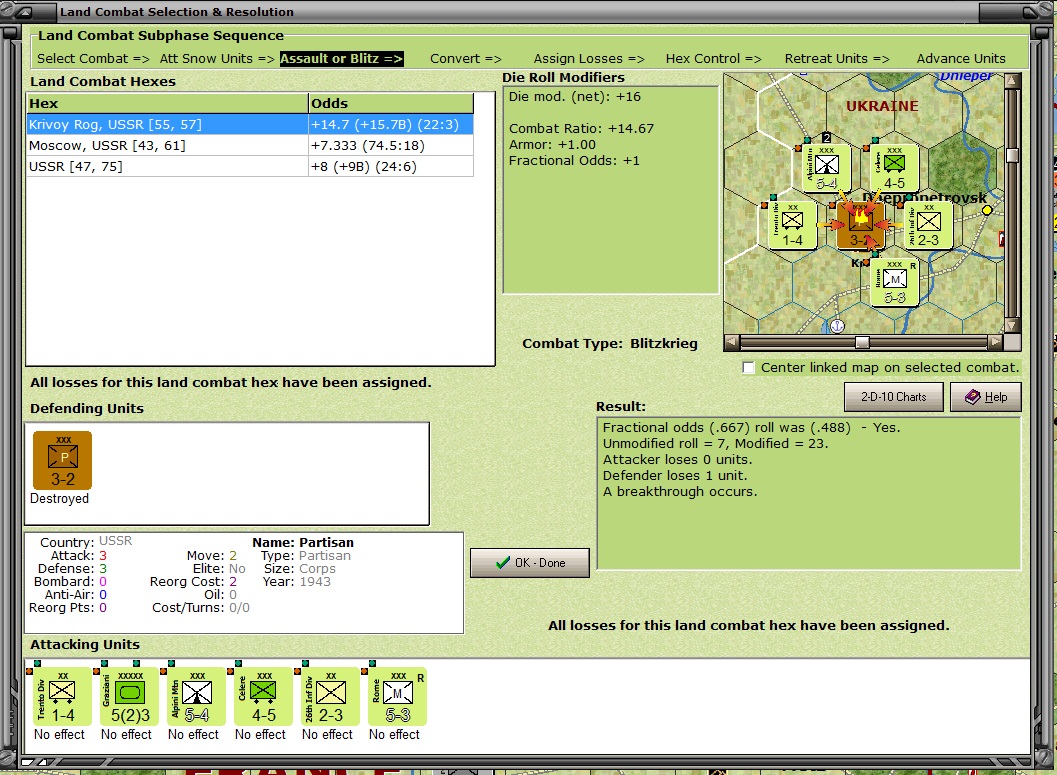Click the odds +7.333 (74.5:18) cell

click(391, 146)
